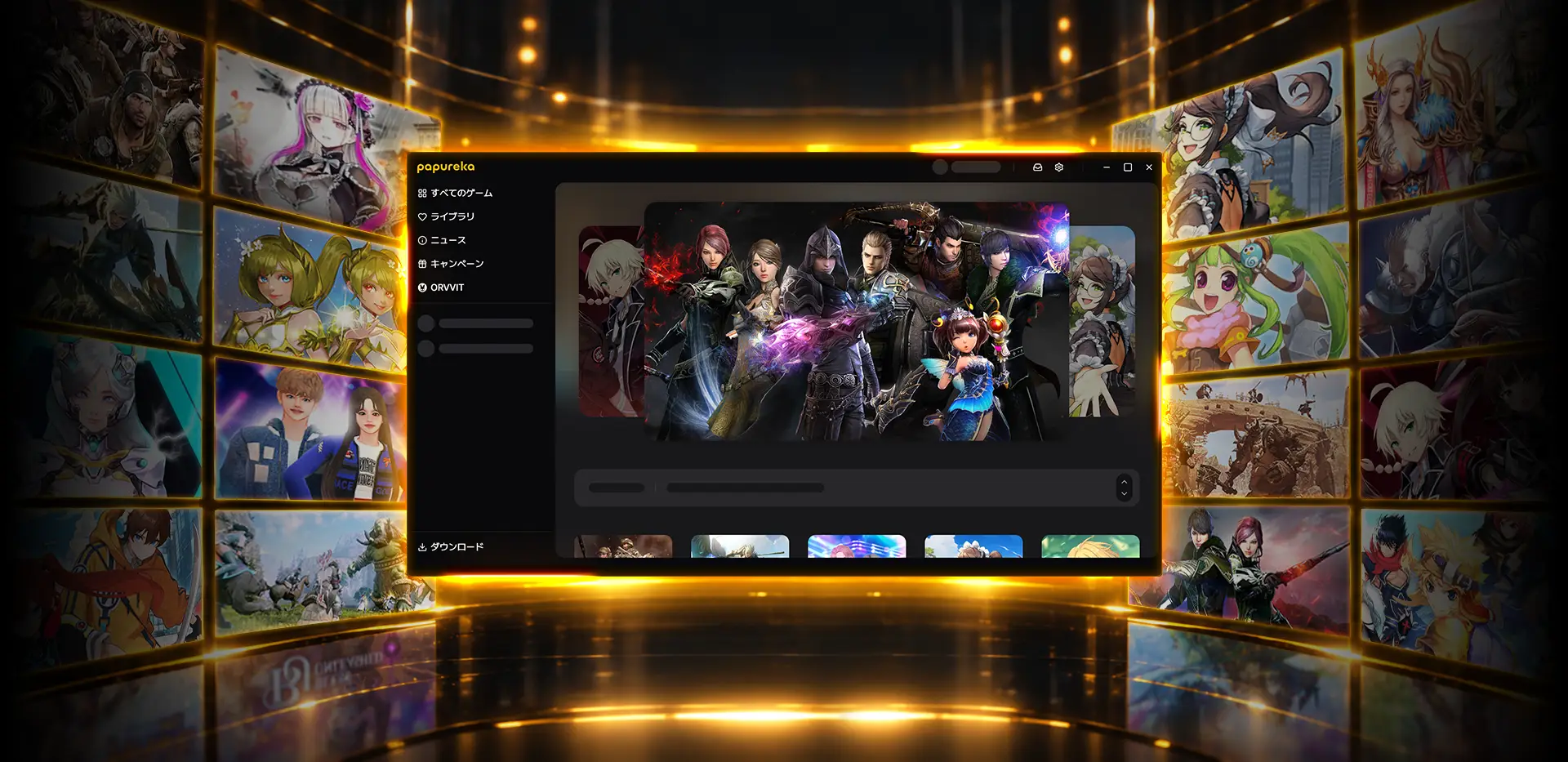Open the central fantasy heroes banner
1568x762 pixels.
(857, 323)
